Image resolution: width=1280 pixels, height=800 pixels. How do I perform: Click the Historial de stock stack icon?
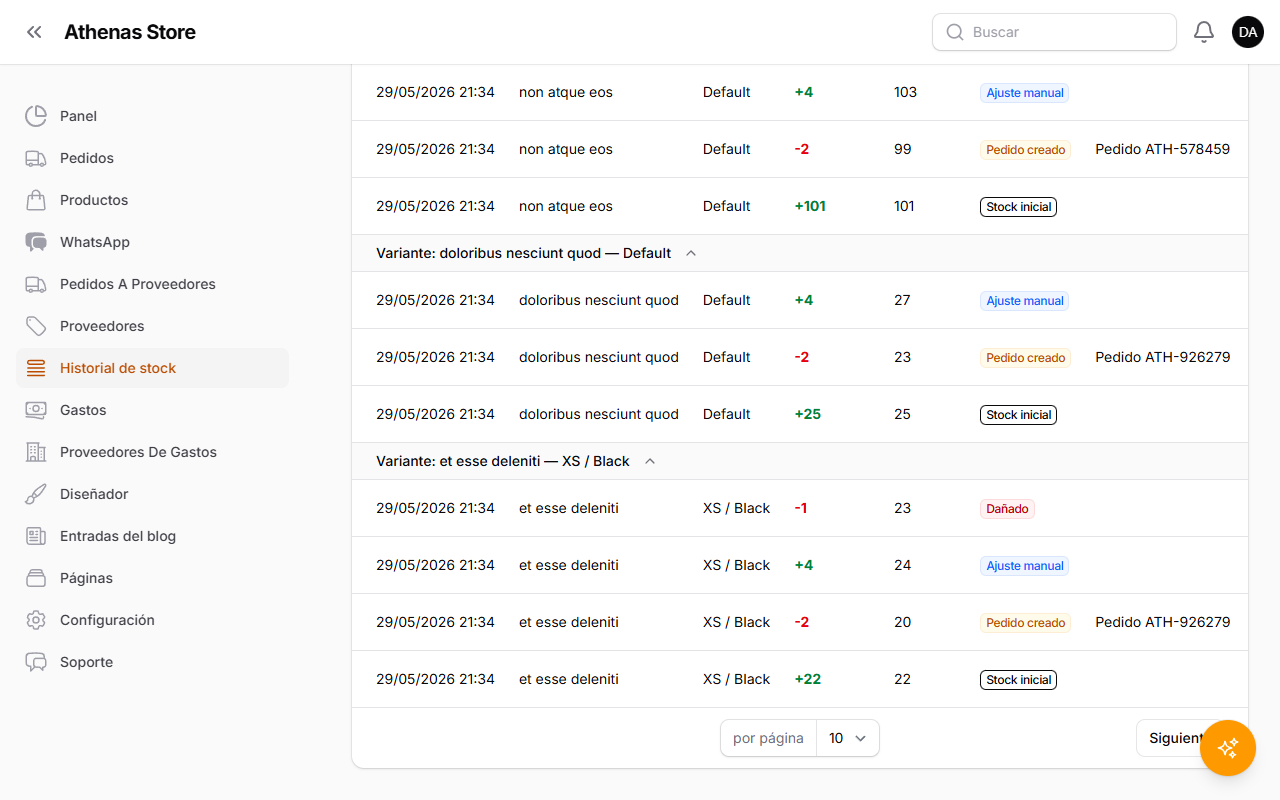(x=36, y=368)
